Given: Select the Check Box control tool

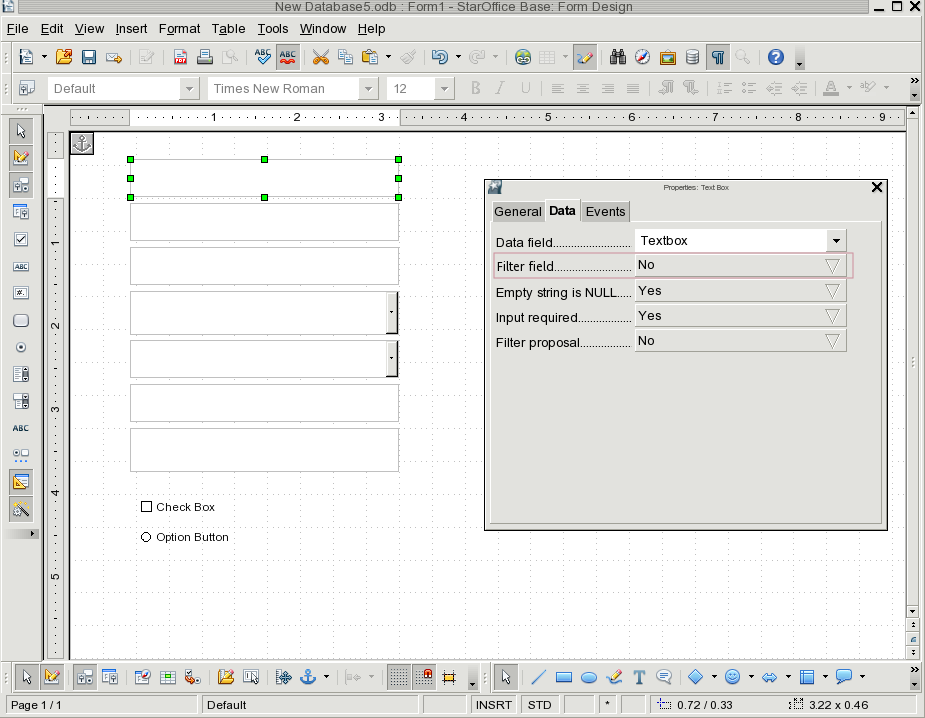Looking at the screenshot, I should (21, 240).
